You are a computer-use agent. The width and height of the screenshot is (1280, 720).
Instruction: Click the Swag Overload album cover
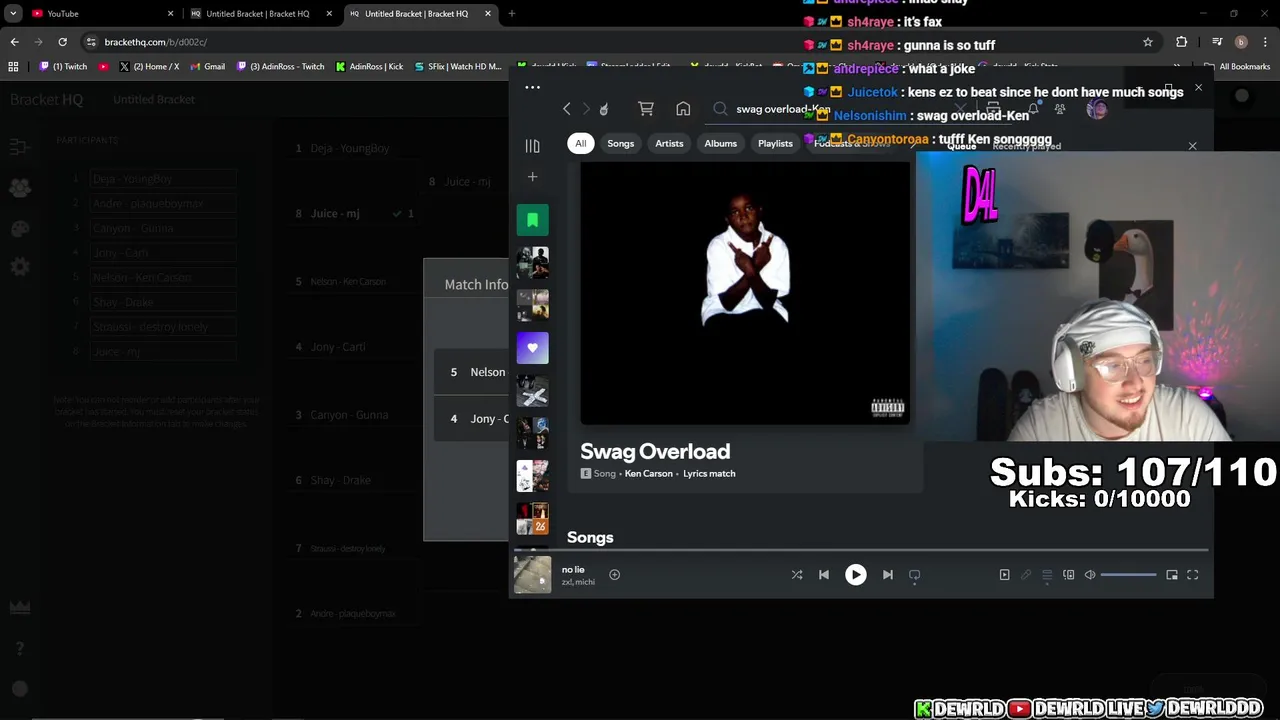pos(745,293)
